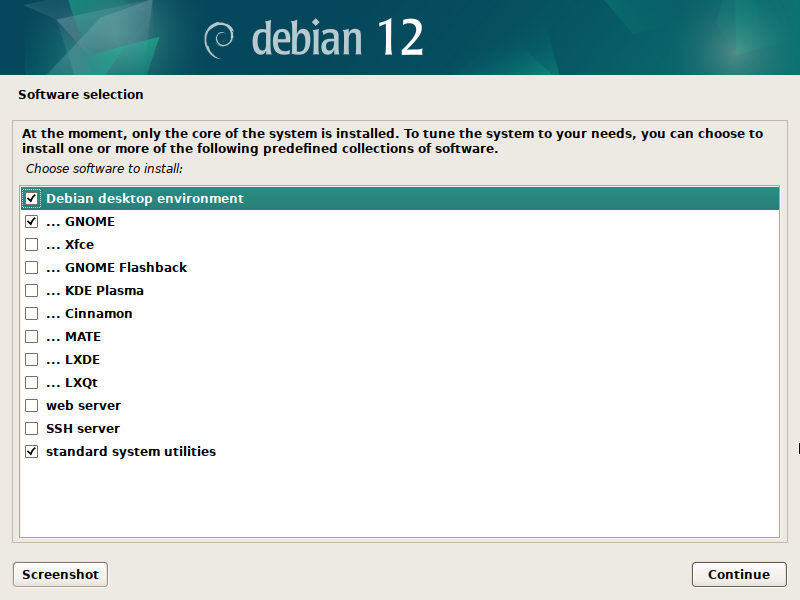800x600 pixels.
Task: Click the '... KDE Plasma' label
Action: tap(95, 290)
